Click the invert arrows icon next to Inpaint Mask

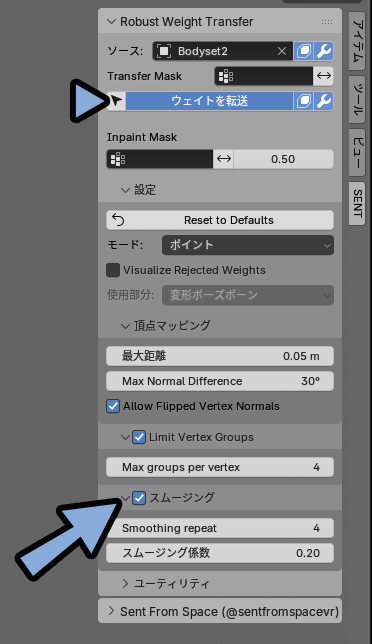[x=223, y=159]
